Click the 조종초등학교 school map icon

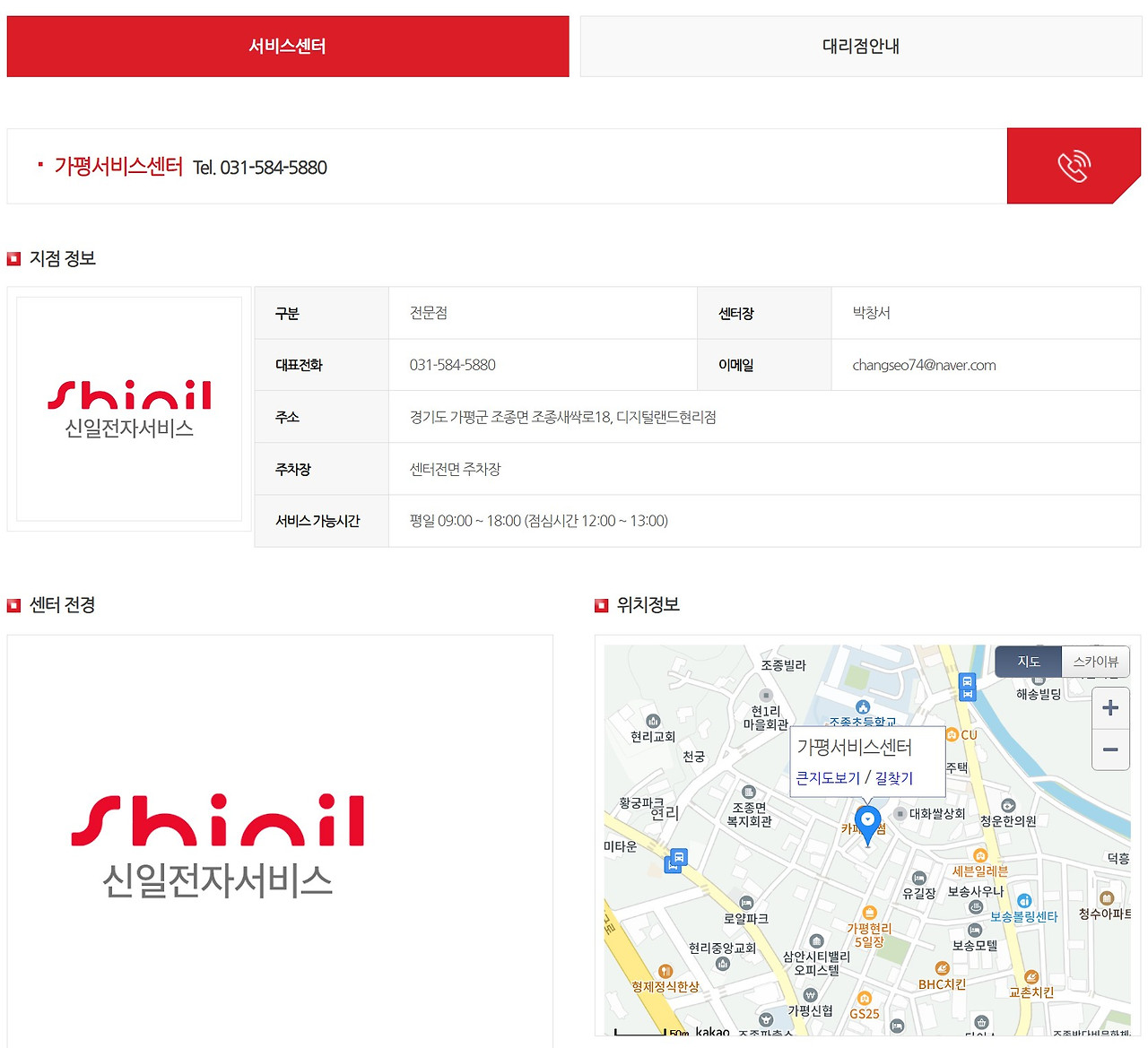(863, 706)
